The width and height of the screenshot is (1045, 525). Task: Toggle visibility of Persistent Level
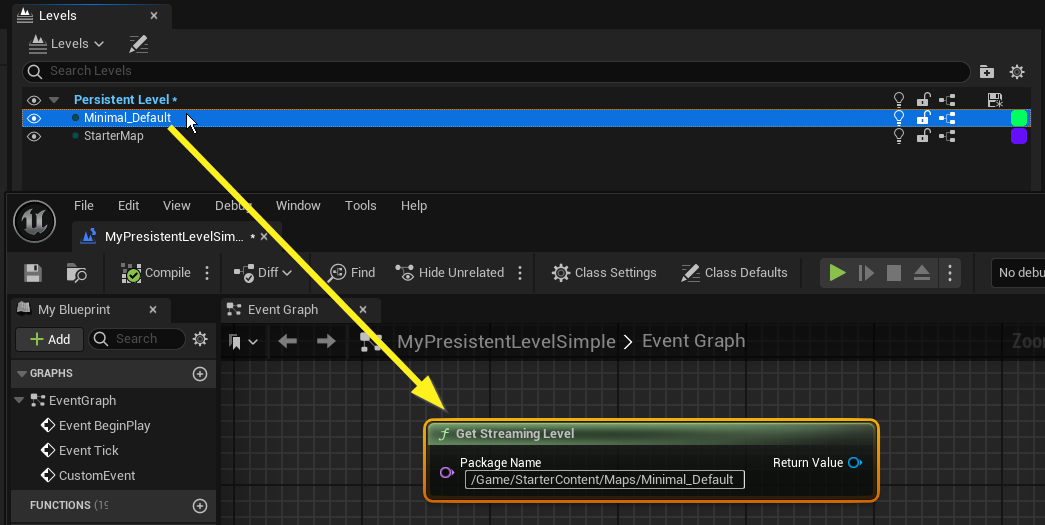coord(34,100)
